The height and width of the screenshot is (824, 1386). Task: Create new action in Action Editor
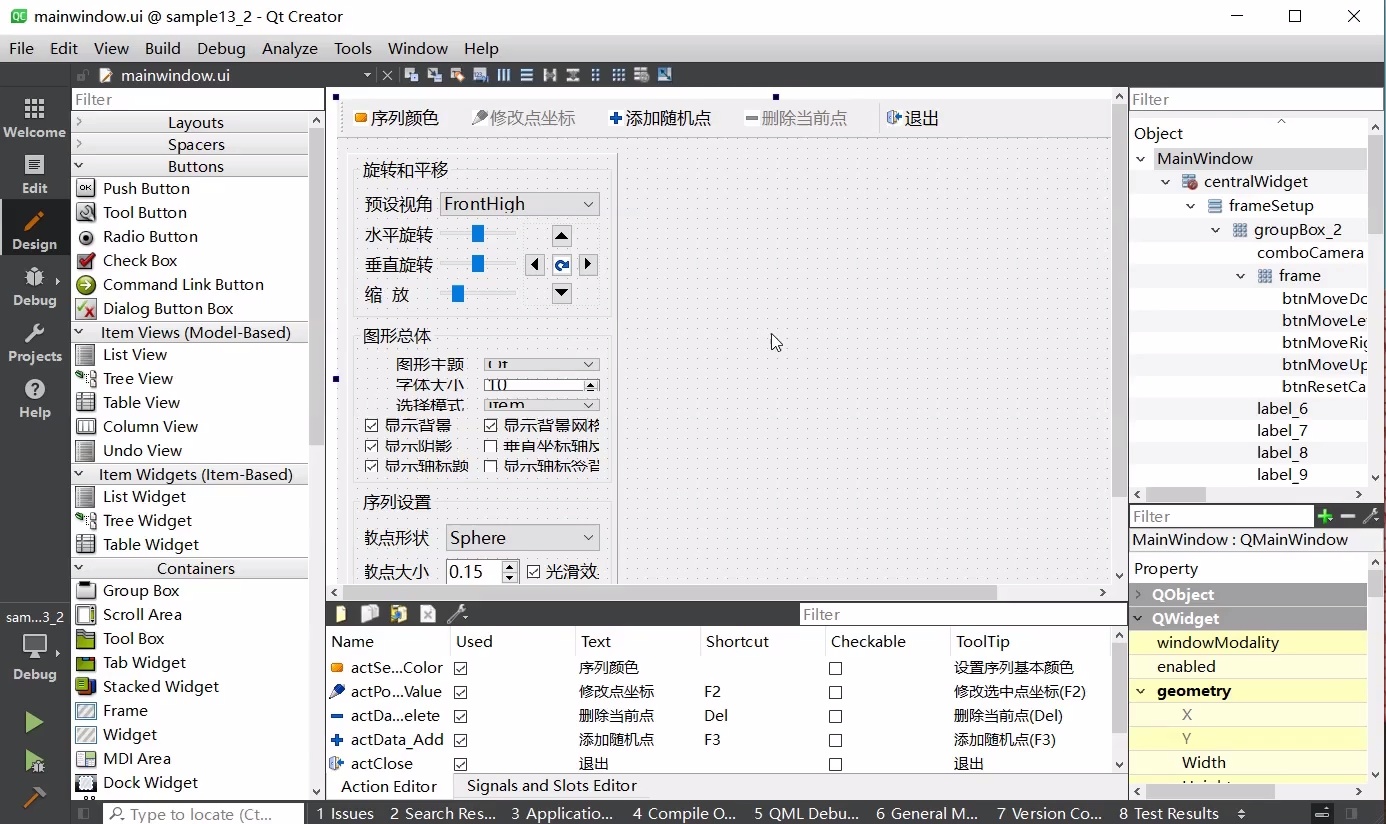tap(341, 614)
